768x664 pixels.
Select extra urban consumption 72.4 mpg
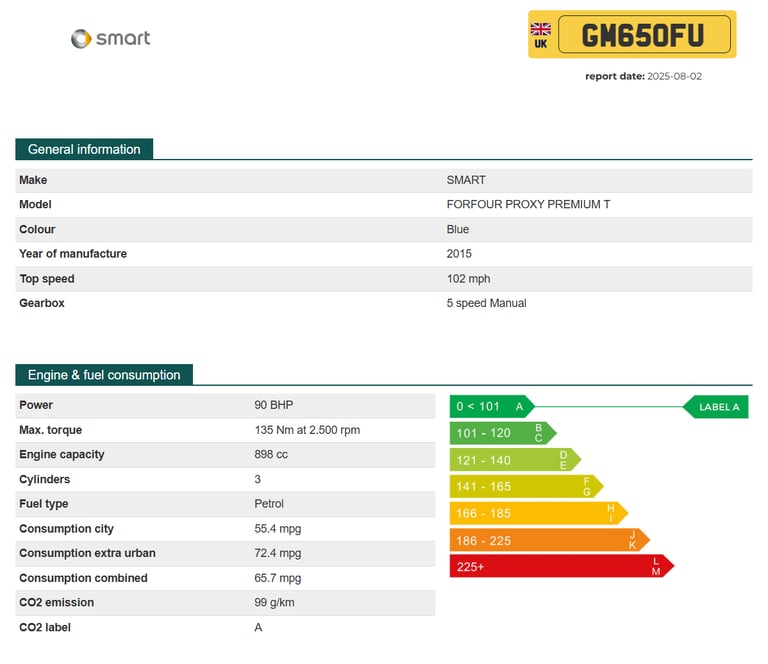click(278, 554)
